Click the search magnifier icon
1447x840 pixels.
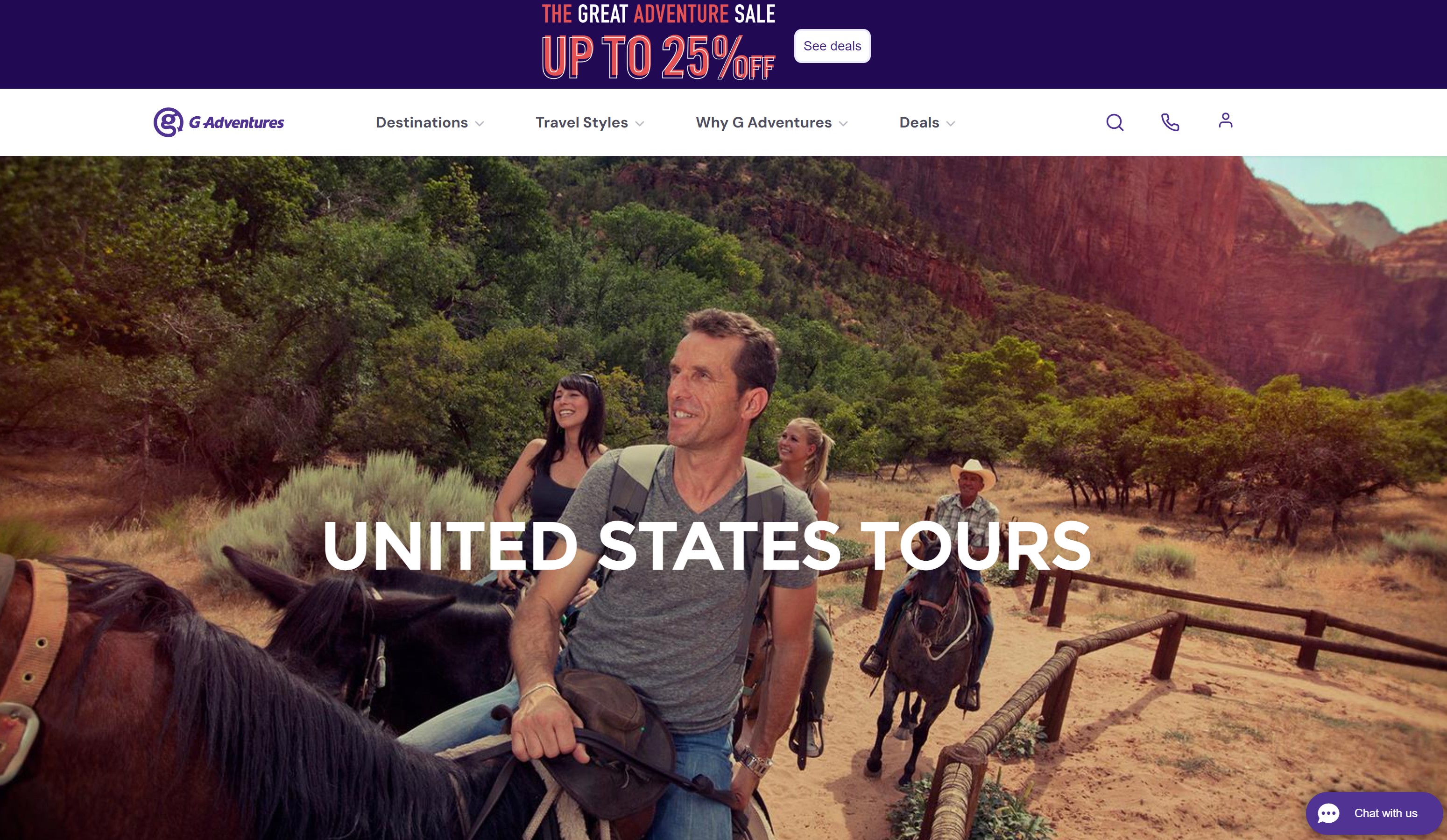1115,122
